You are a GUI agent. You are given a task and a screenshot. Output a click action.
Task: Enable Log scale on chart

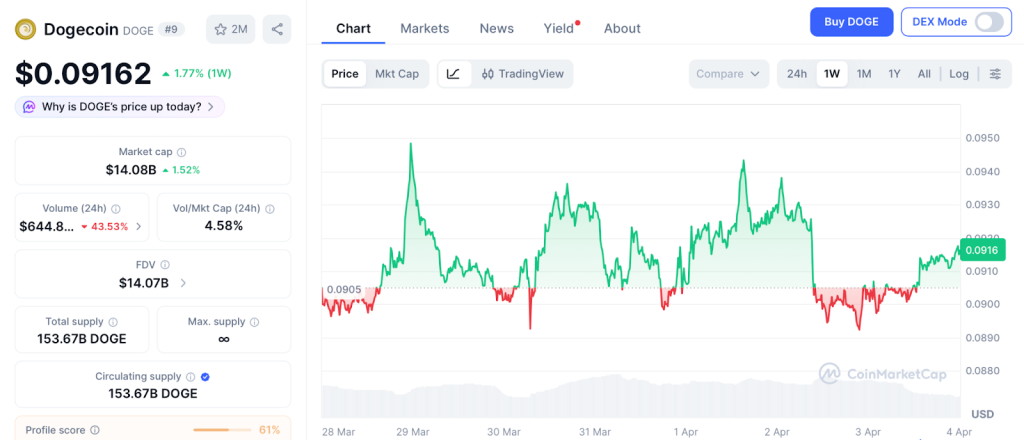[x=959, y=74]
